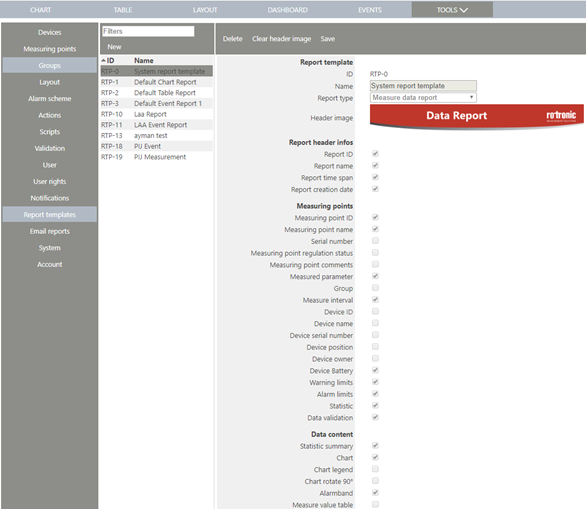Toggle Measured parameter checkbox
This screenshot has height=509, width=586.
click(x=375, y=276)
